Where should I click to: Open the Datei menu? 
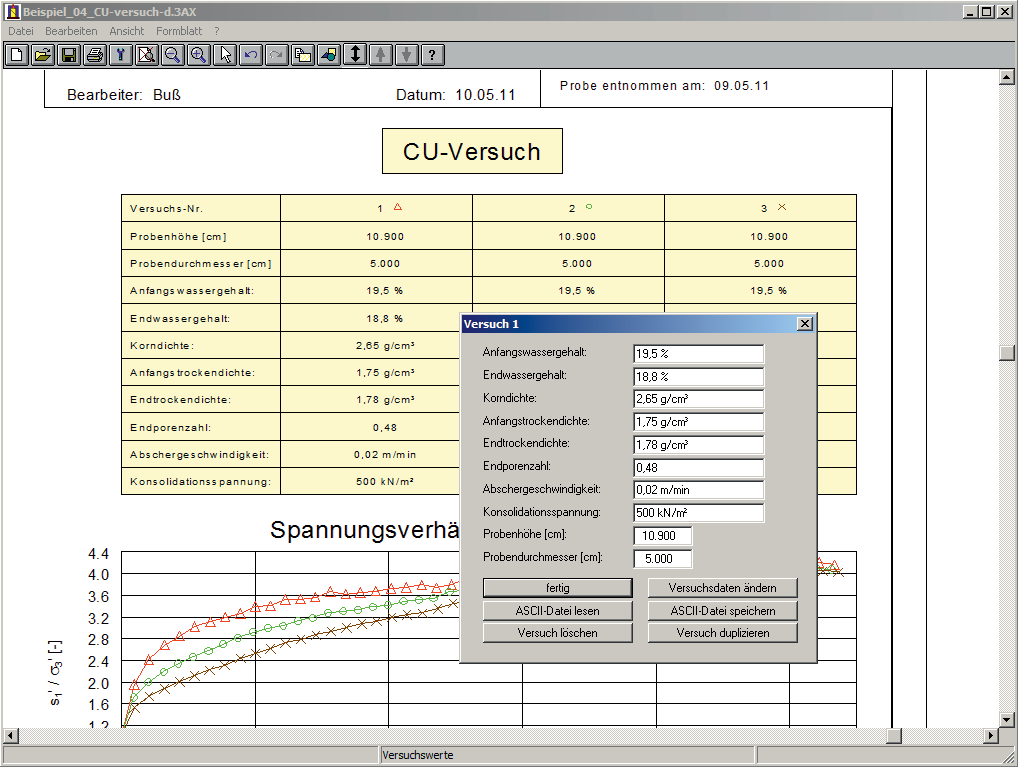20,31
